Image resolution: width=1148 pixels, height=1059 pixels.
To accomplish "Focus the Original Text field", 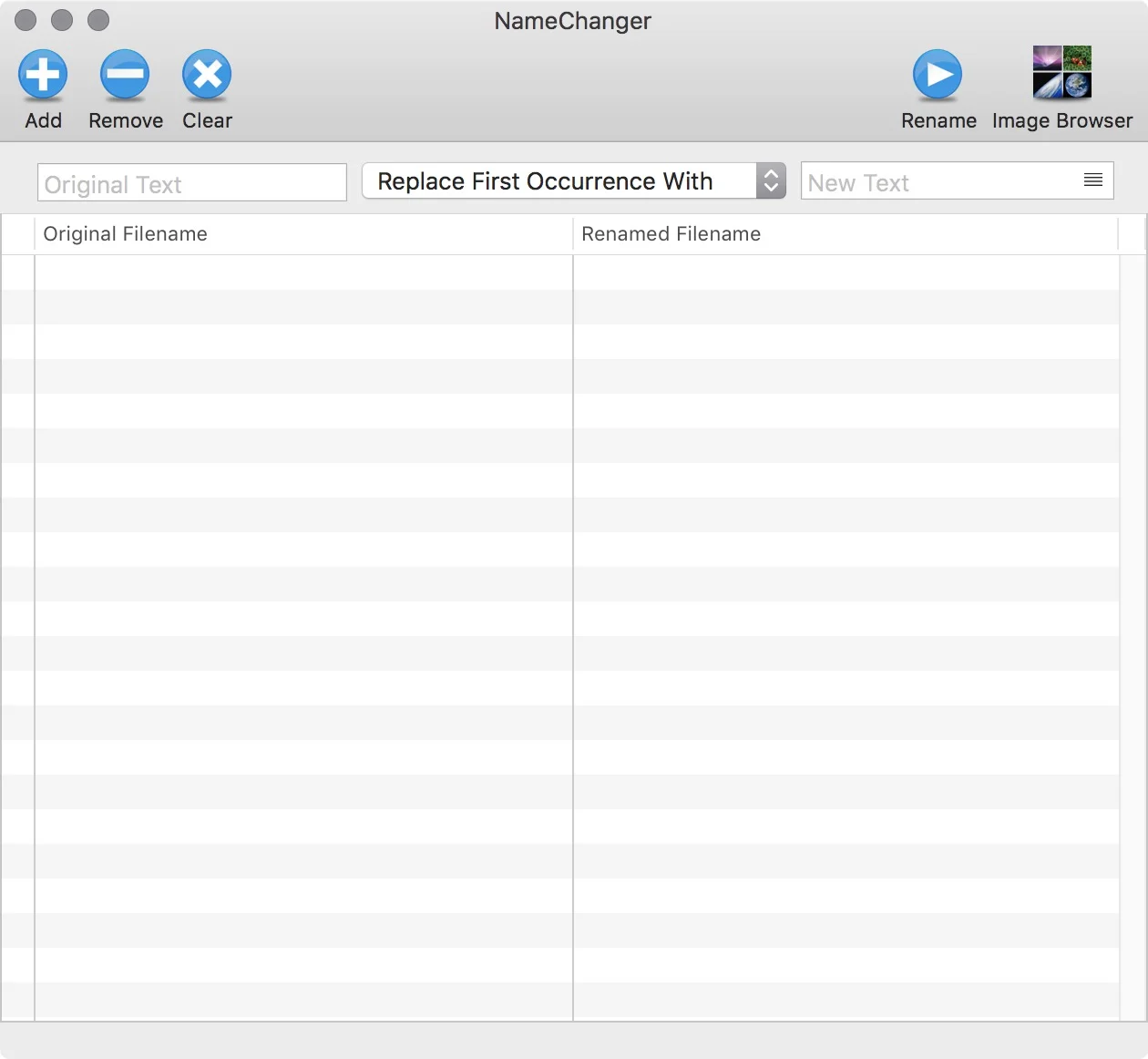I will click(192, 182).
